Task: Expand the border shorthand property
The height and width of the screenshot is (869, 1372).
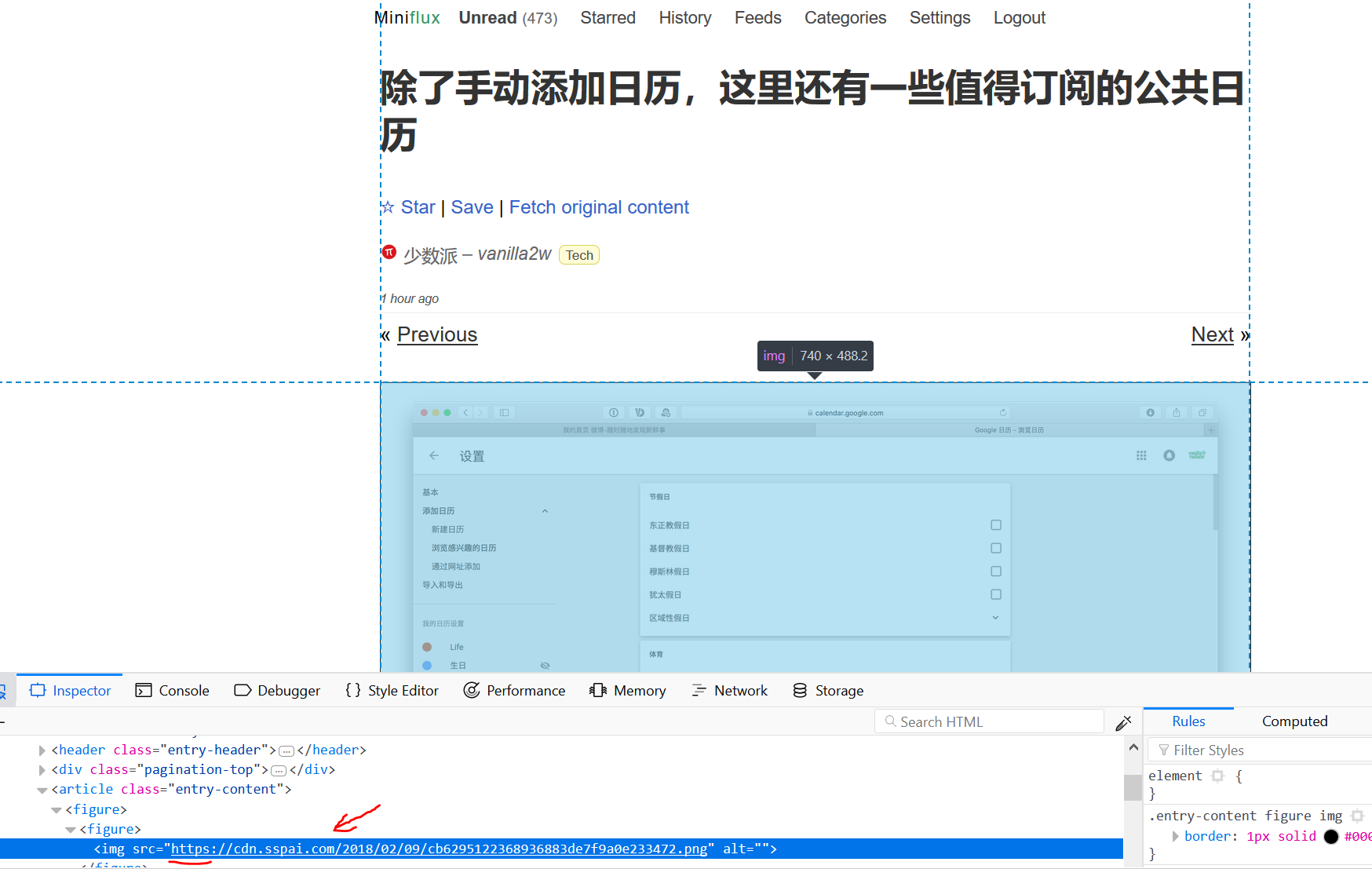Action: pyautogui.click(x=1175, y=836)
